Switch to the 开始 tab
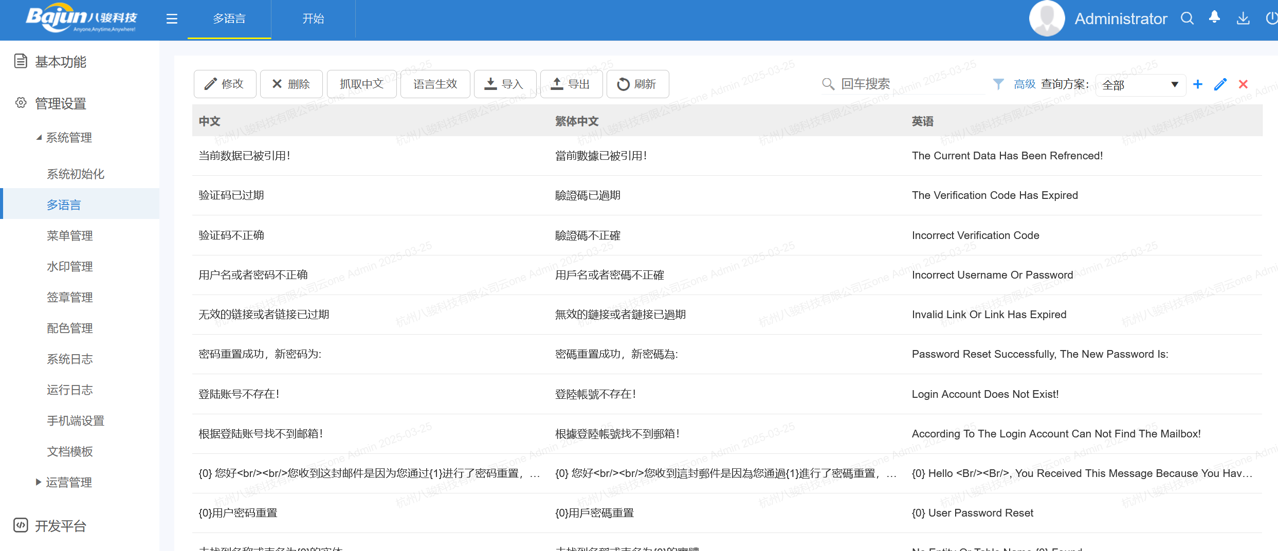The image size is (1278, 551). coord(313,19)
